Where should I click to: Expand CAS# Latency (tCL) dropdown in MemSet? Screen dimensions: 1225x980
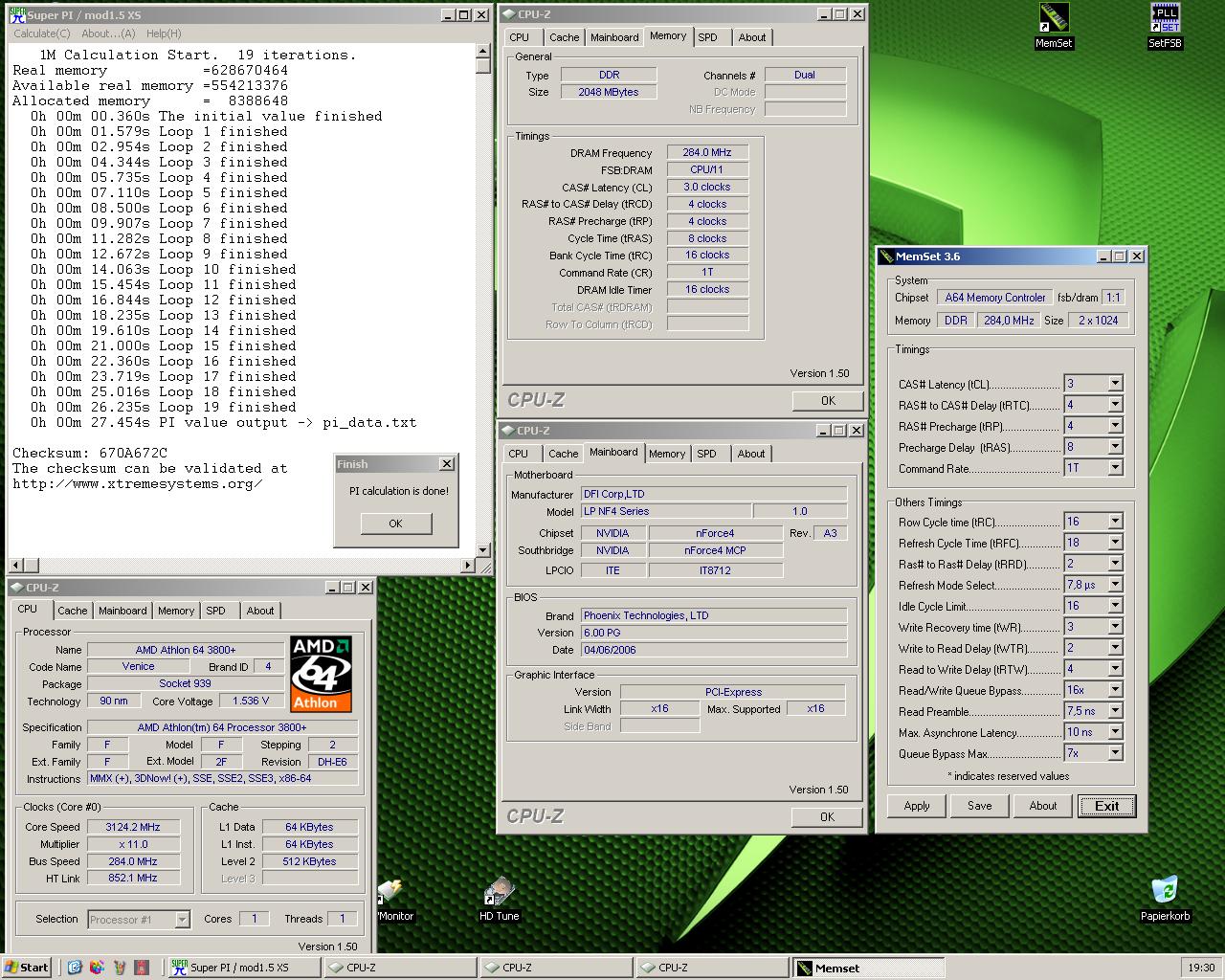[1115, 384]
